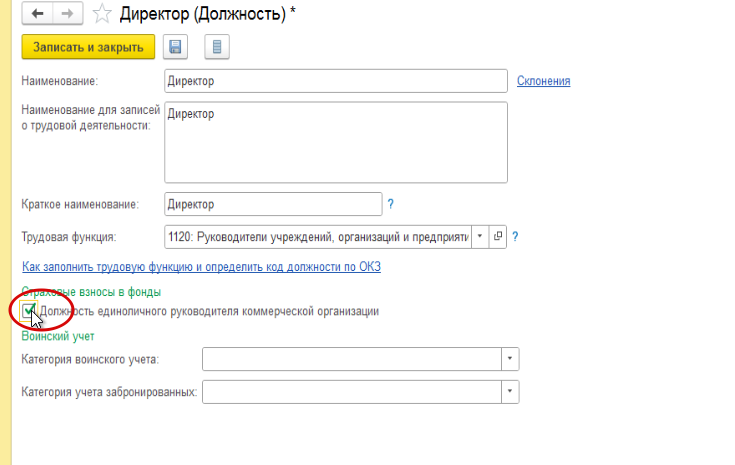
Task: Open help for Краткое наименование field
Action: [x=391, y=204]
